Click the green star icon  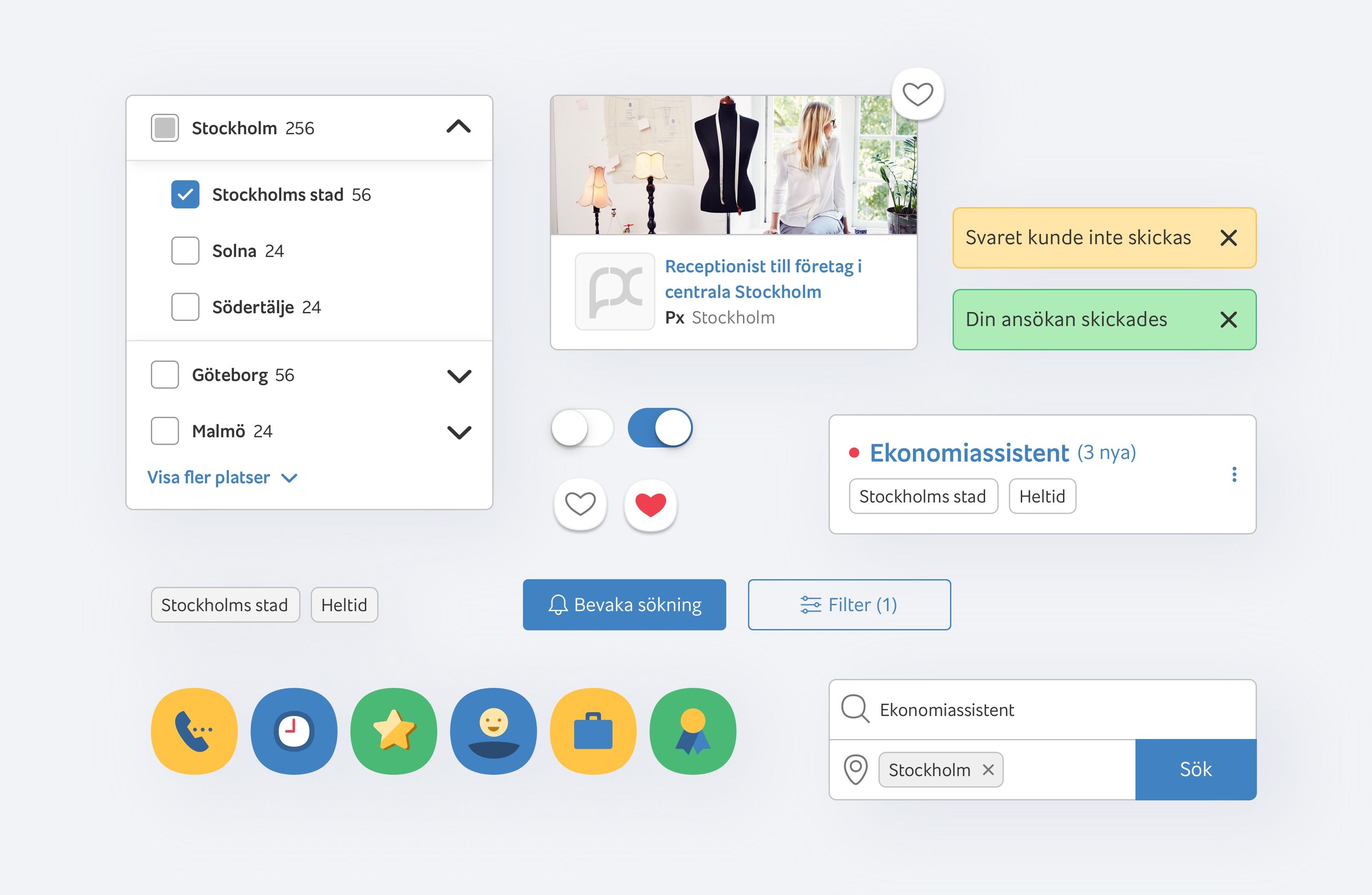click(x=394, y=731)
